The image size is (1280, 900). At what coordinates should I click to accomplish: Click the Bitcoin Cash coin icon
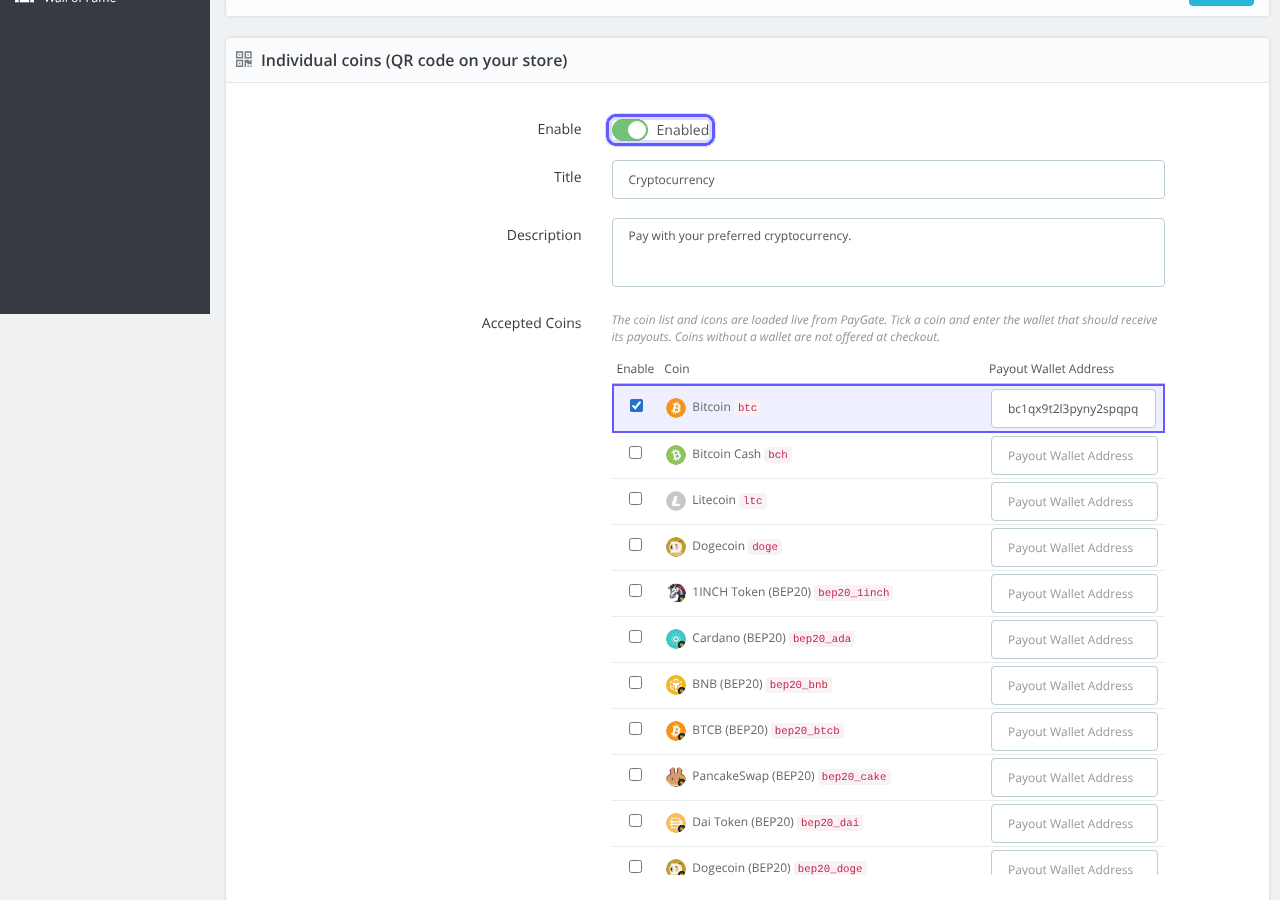pyautogui.click(x=676, y=455)
